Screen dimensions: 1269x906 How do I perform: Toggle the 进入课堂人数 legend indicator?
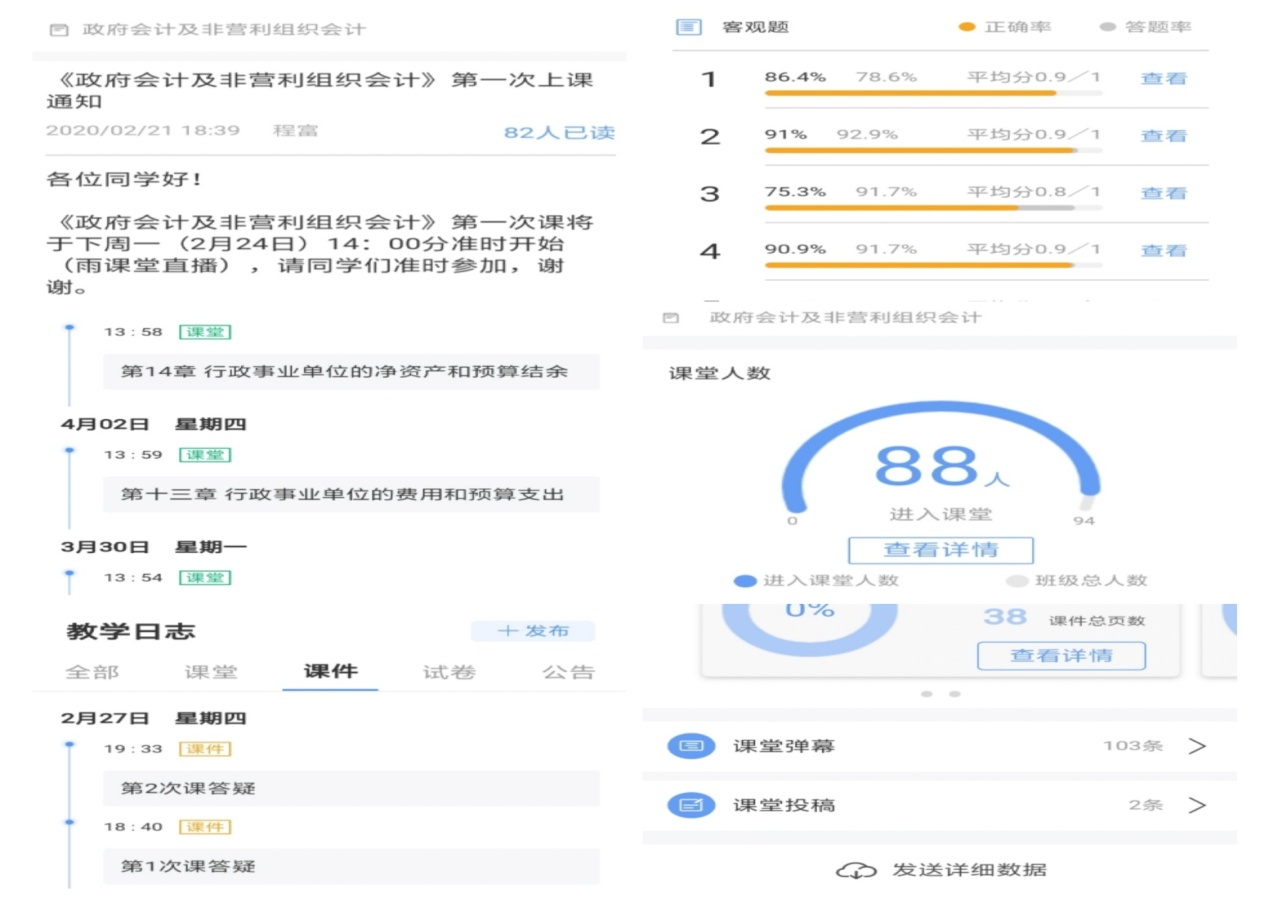pyautogui.click(x=745, y=580)
